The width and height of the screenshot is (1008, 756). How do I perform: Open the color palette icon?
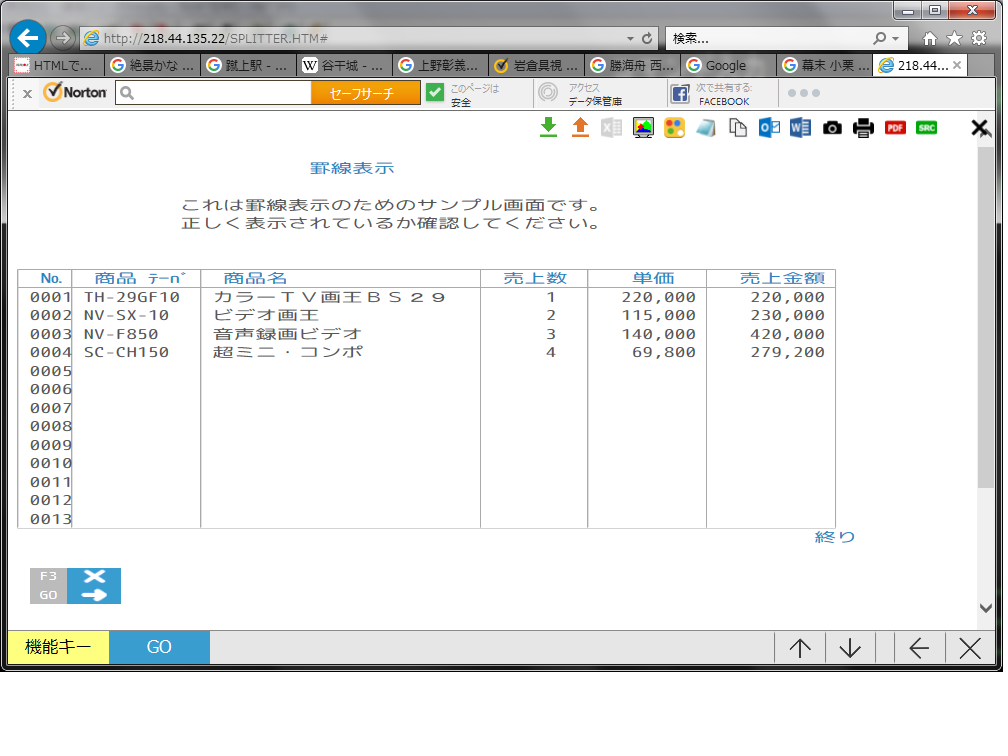[675, 128]
